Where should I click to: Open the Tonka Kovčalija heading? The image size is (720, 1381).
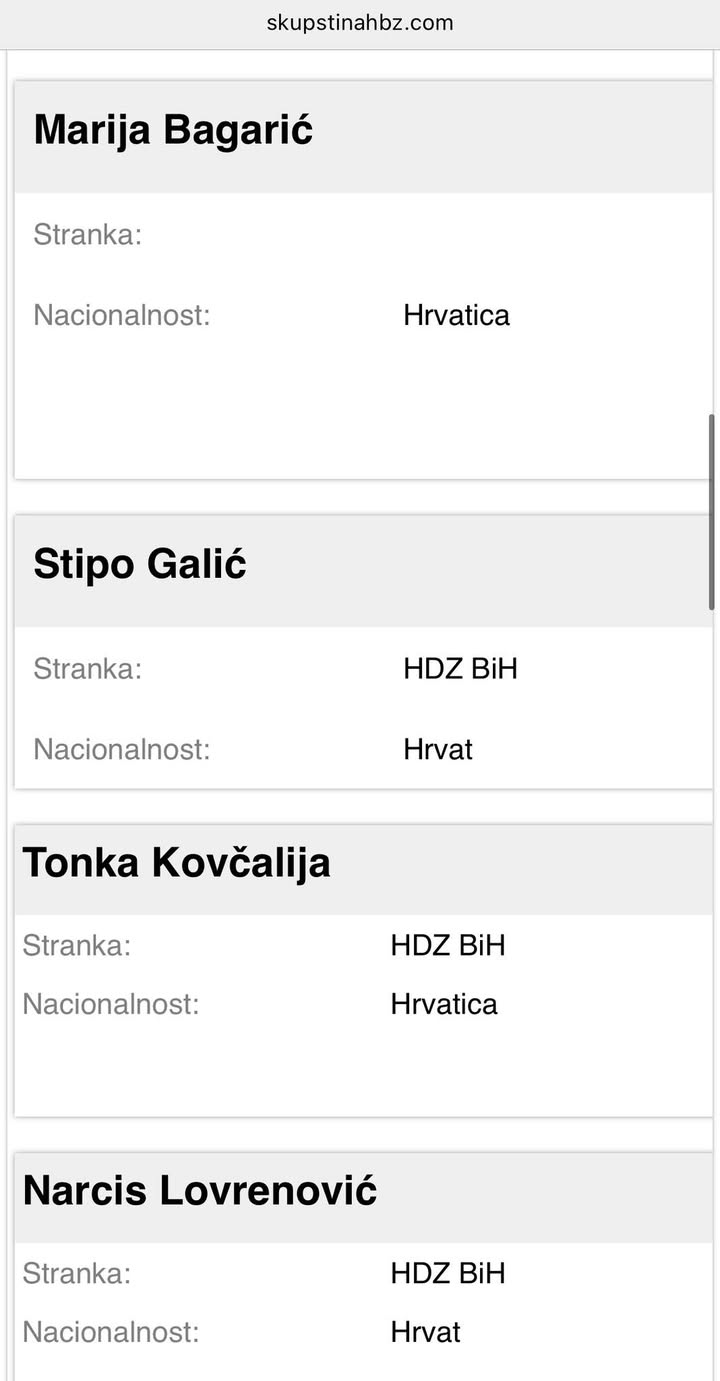[x=176, y=863]
